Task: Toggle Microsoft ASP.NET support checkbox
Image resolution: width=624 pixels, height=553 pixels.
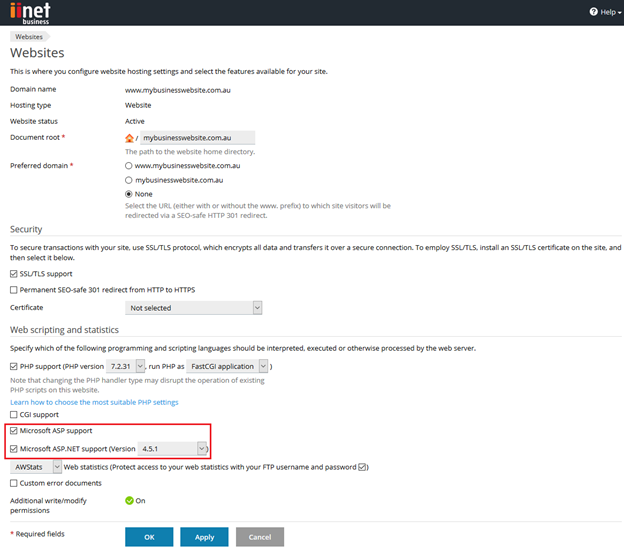Action: pyautogui.click(x=14, y=449)
